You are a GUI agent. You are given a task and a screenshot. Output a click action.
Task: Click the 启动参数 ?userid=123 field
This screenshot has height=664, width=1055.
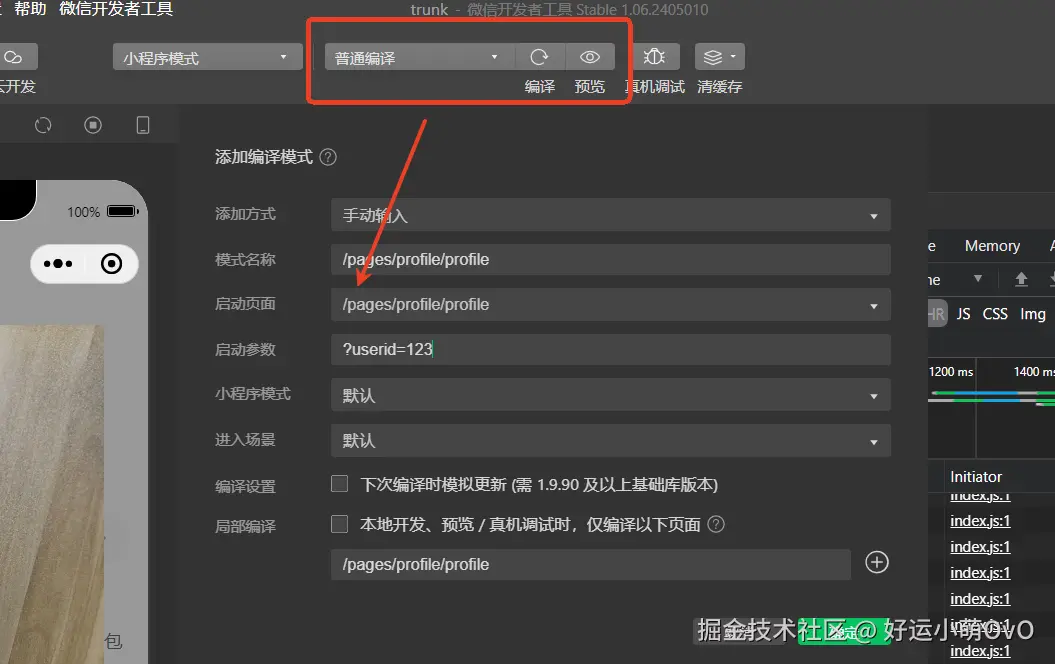click(x=611, y=350)
